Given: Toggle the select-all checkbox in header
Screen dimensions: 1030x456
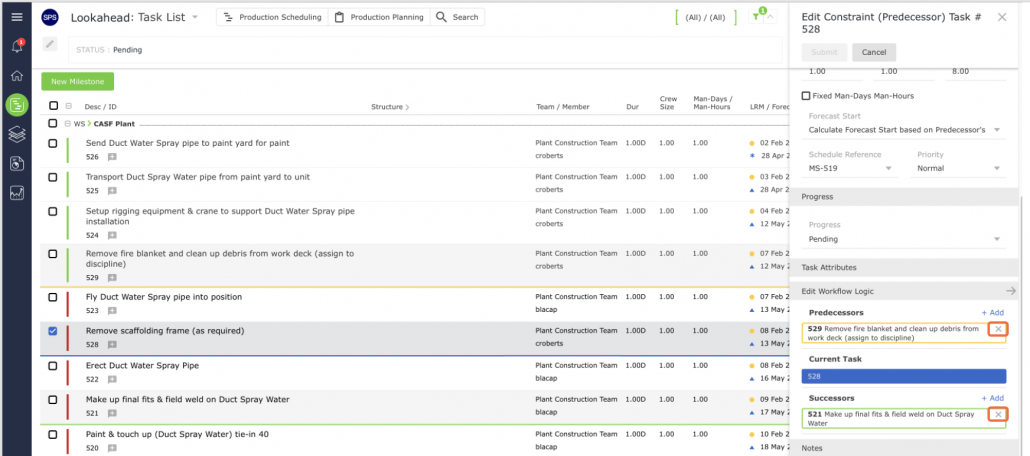Looking at the screenshot, I should (53, 106).
